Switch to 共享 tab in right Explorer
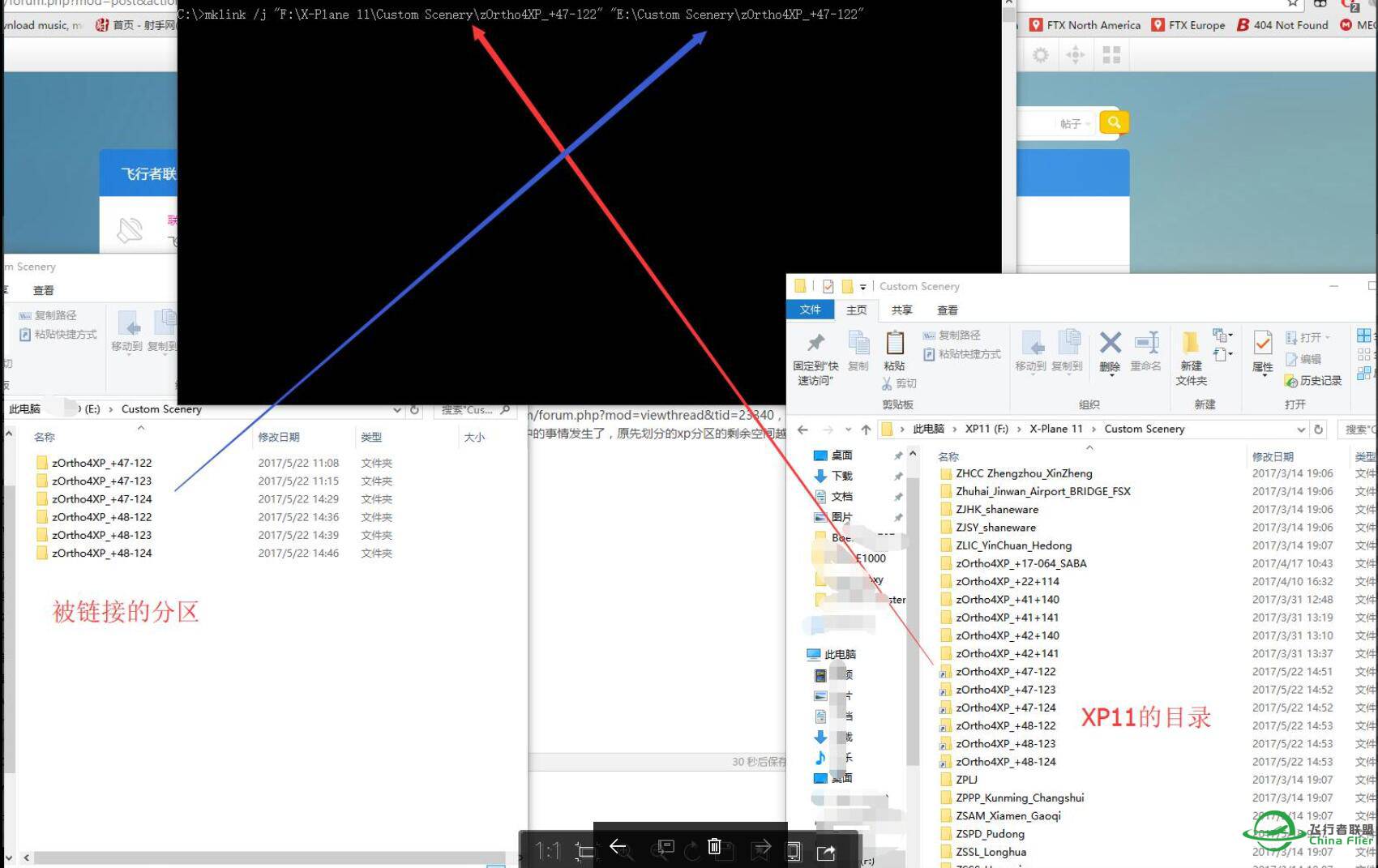 (901, 310)
